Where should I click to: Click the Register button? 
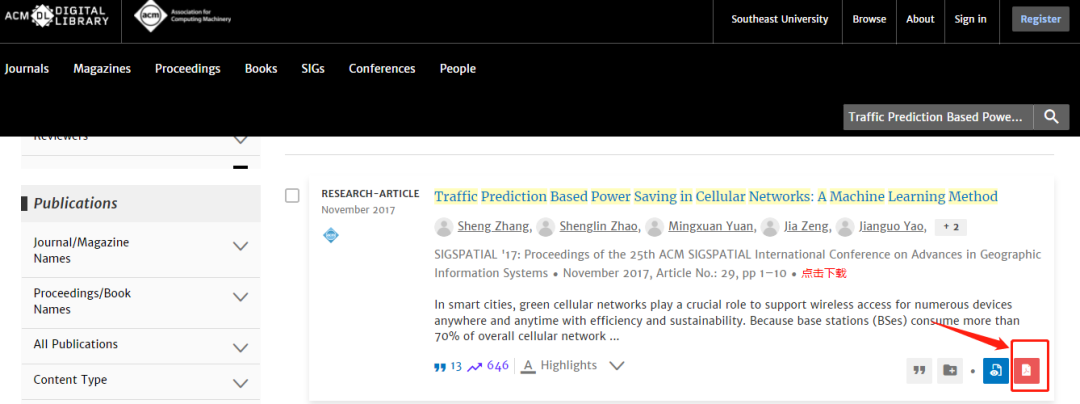coord(1040,19)
